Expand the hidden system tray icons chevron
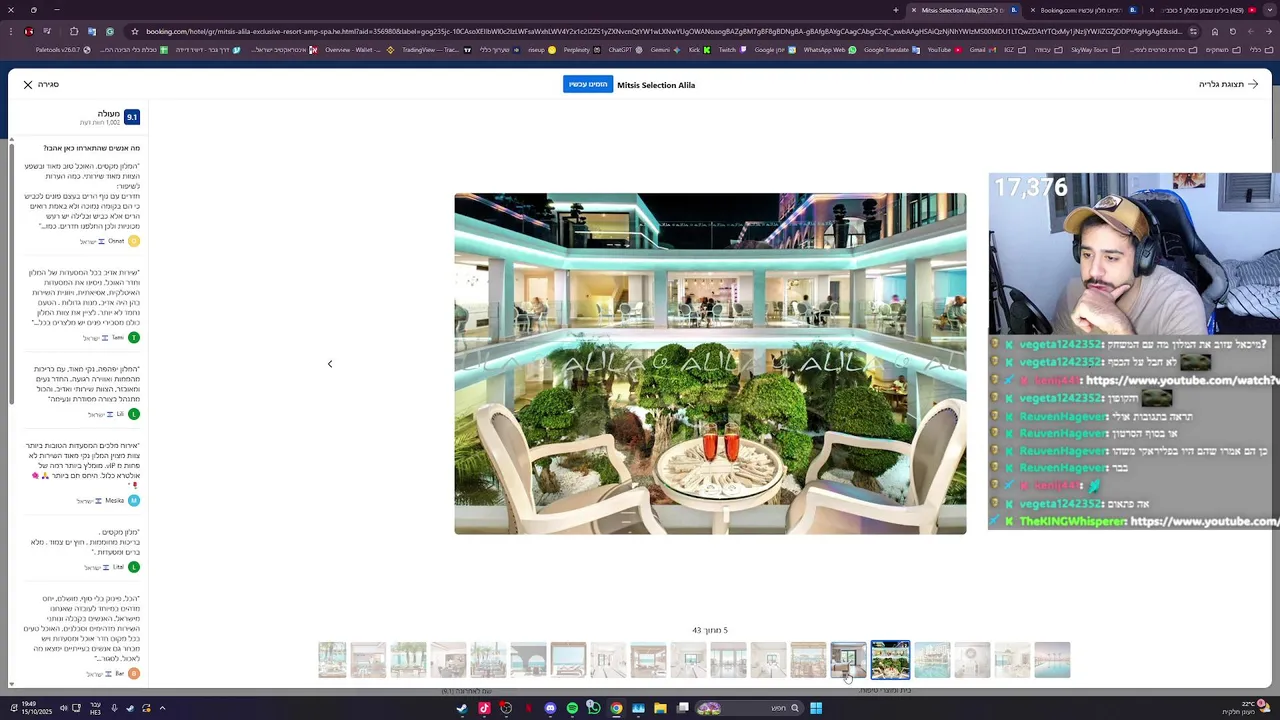1280x720 pixels. tap(162, 708)
